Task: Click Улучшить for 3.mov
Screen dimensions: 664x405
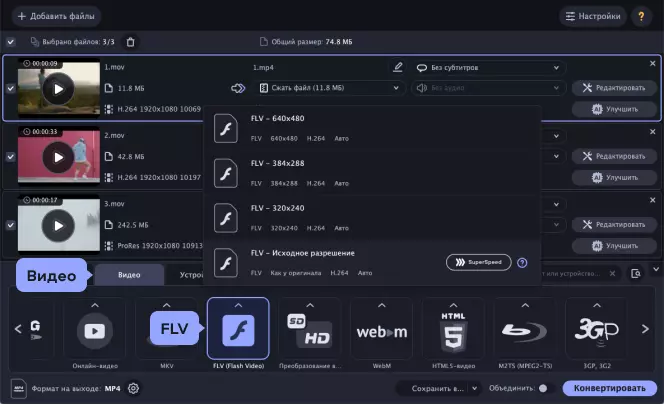Action: click(614, 245)
